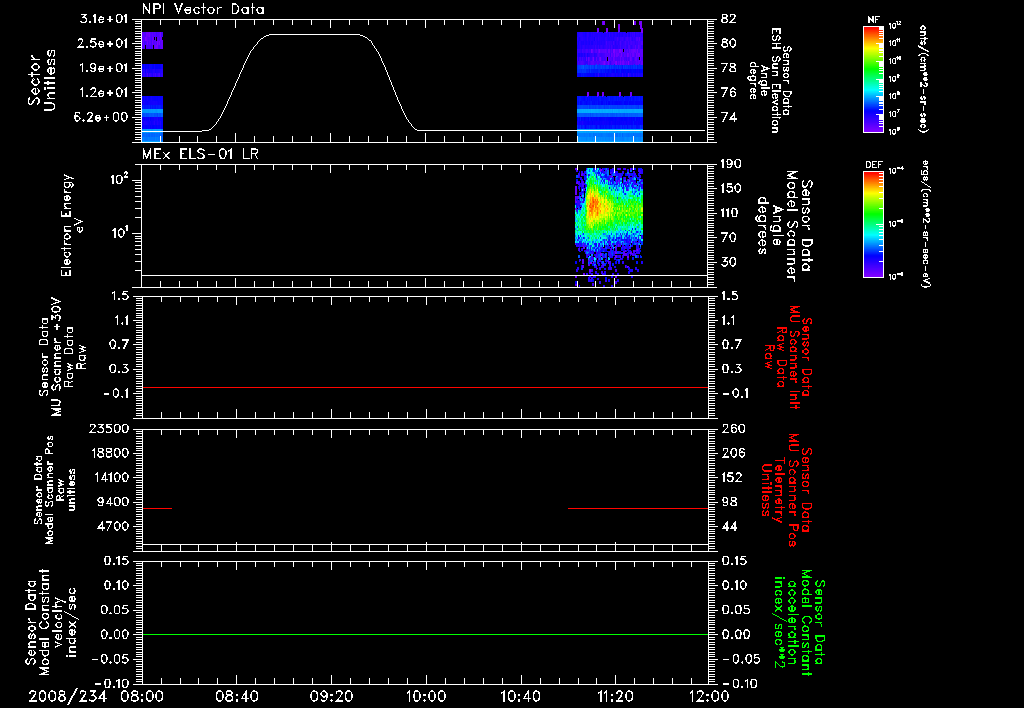This screenshot has height=708, width=1024.
Task: Click the NPI sector data block at 08:00
Action: click(x=152, y=86)
